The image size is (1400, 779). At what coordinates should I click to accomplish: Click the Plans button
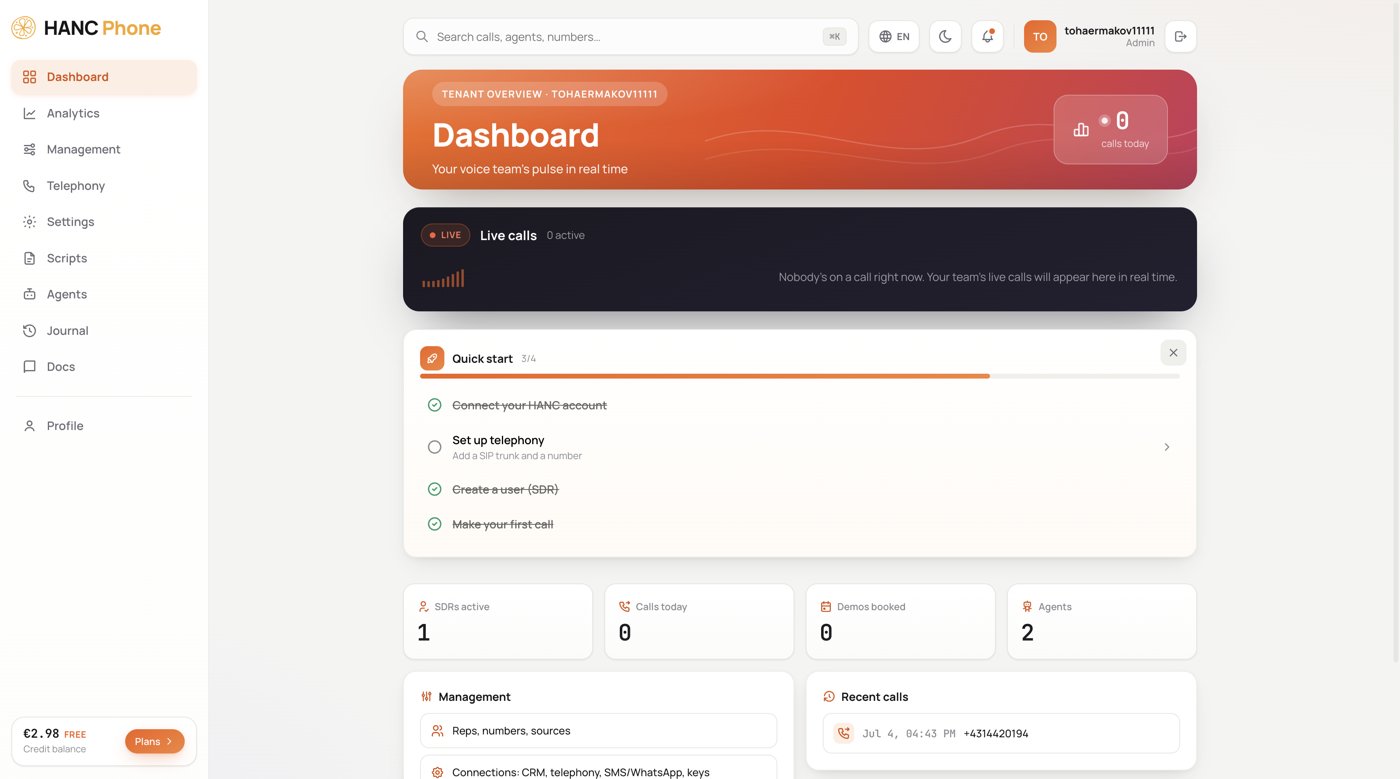coord(155,741)
